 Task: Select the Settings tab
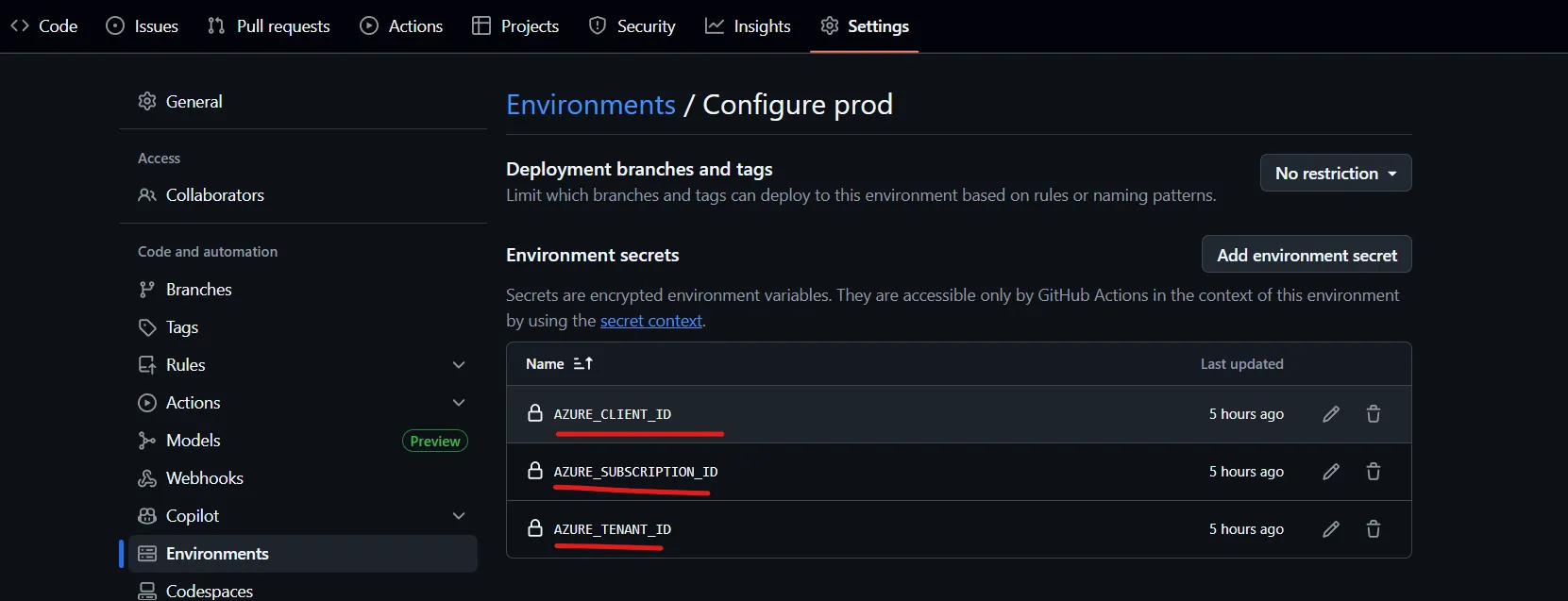coord(865,26)
